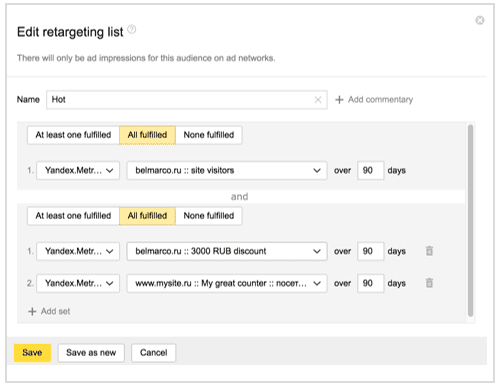
Task: Open the www.mysite.ru counter dropdown
Action: click(x=227, y=283)
